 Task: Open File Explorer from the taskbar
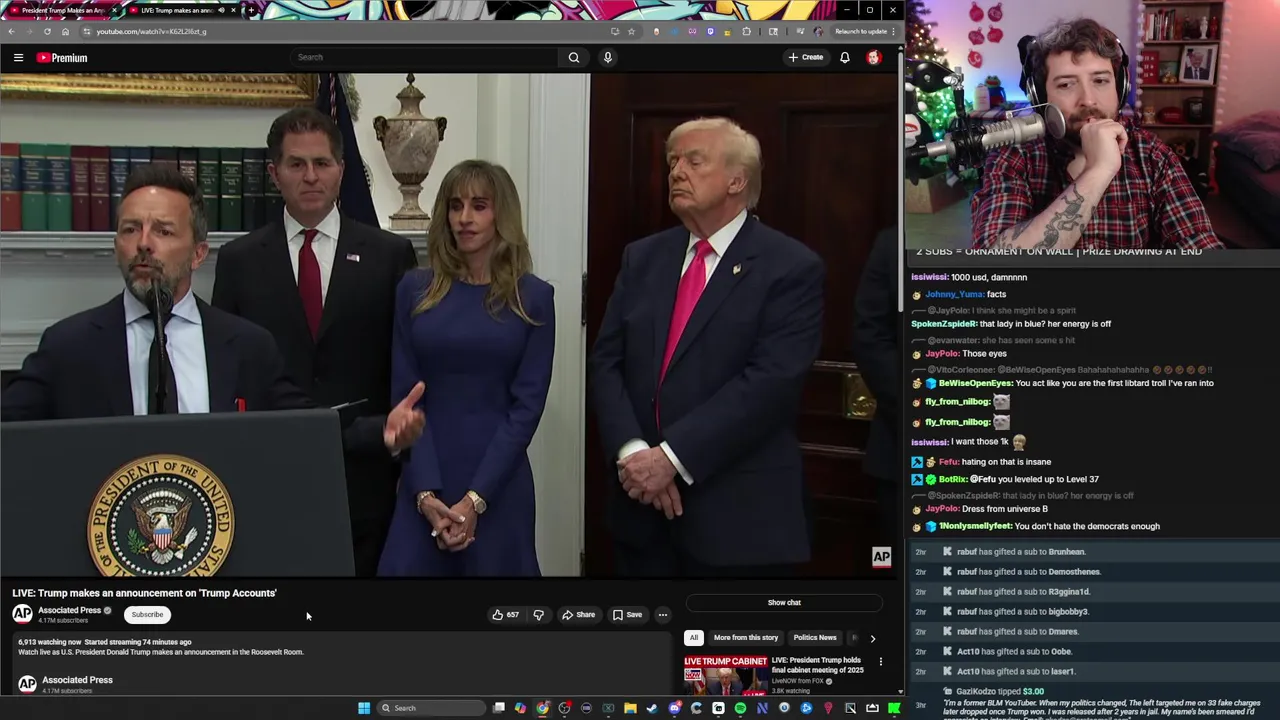tap(630, 708)
